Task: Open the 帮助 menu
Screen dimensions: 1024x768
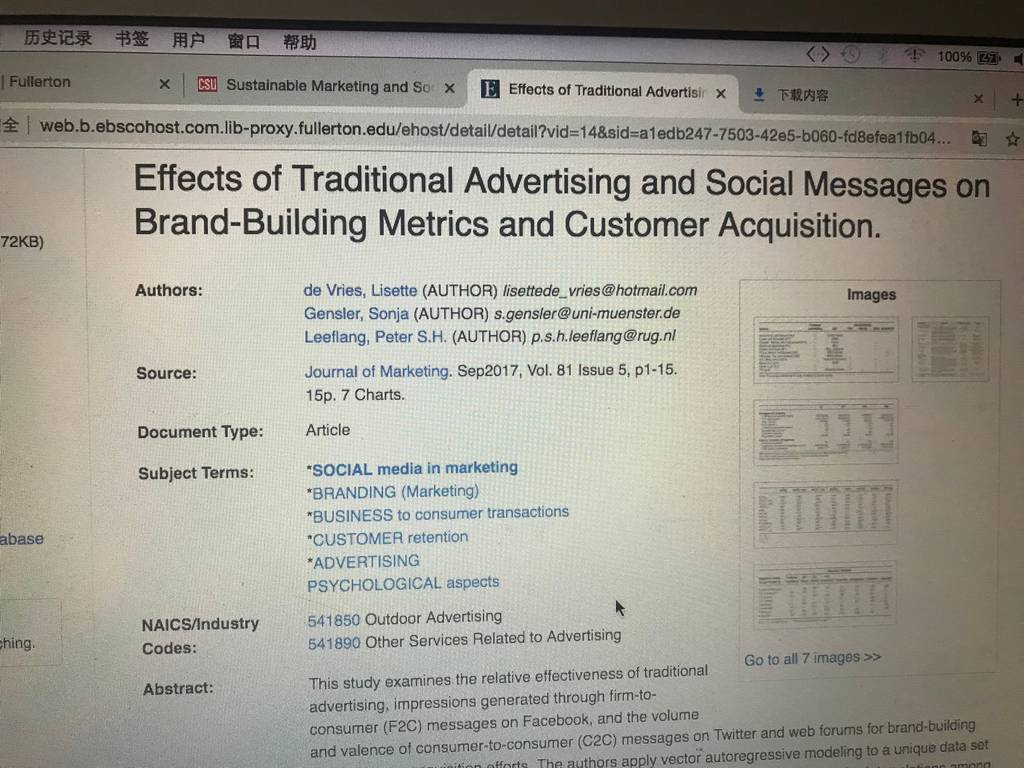Action: pos(300,42)
